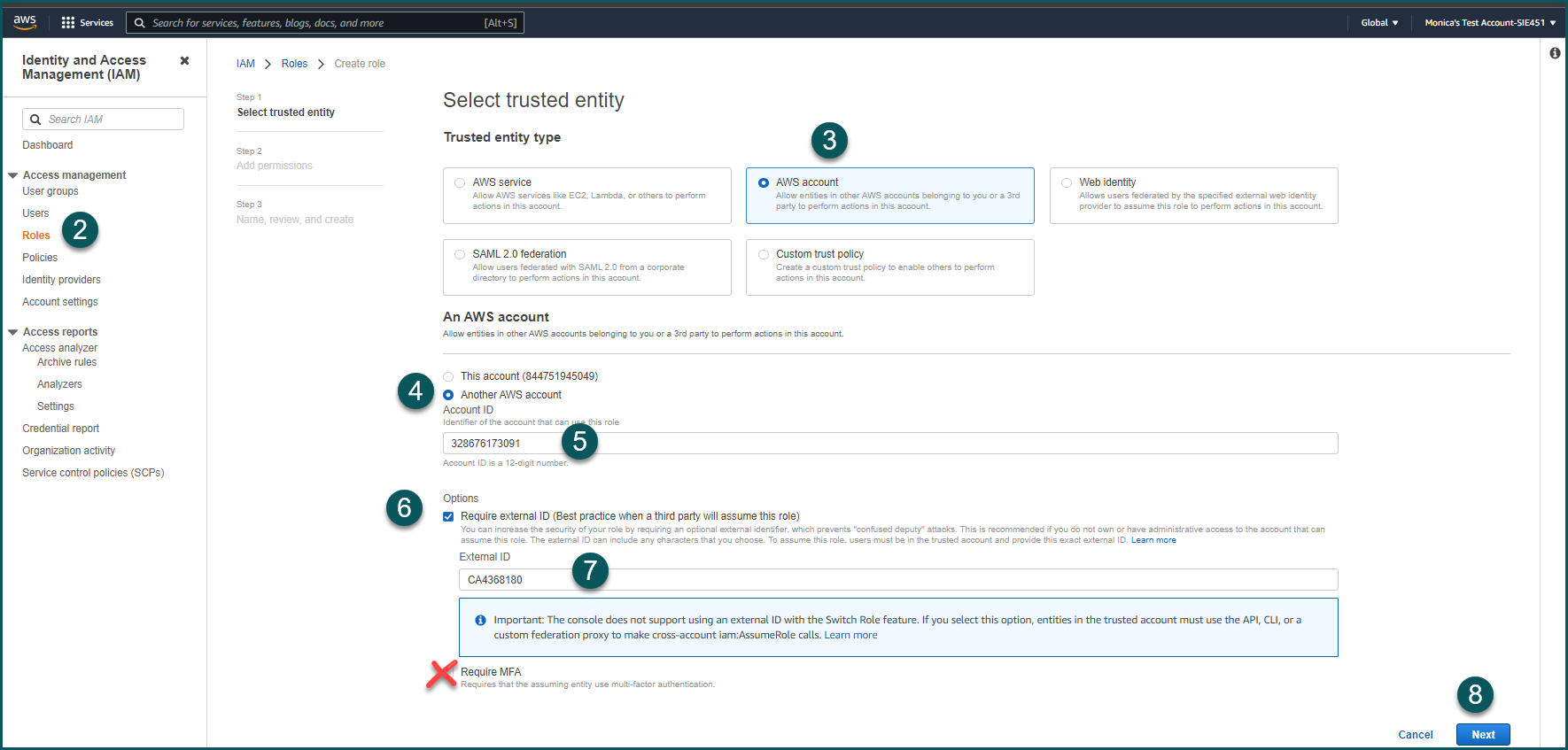Open Account settings in sidebar
Screen dimensions: 1568x750
(x=60, y=302)
